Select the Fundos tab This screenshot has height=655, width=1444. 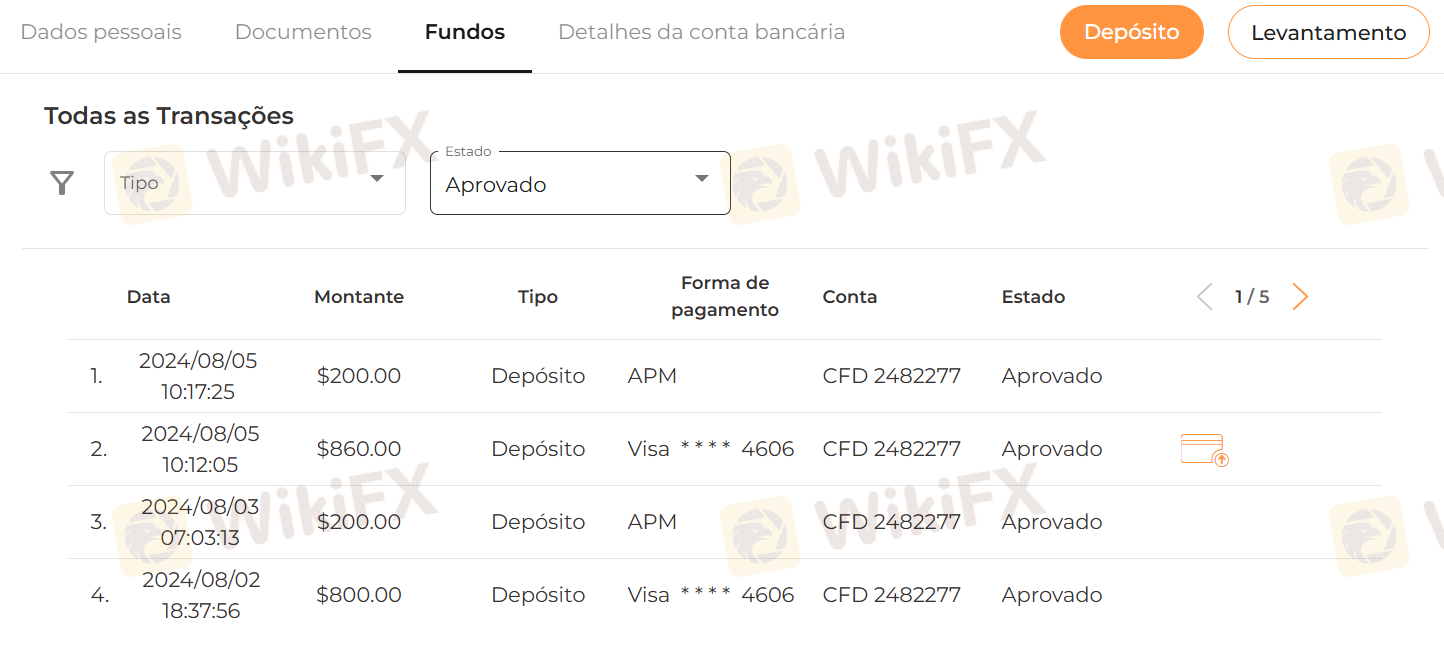pyautogui.click(x=465, y=32)
